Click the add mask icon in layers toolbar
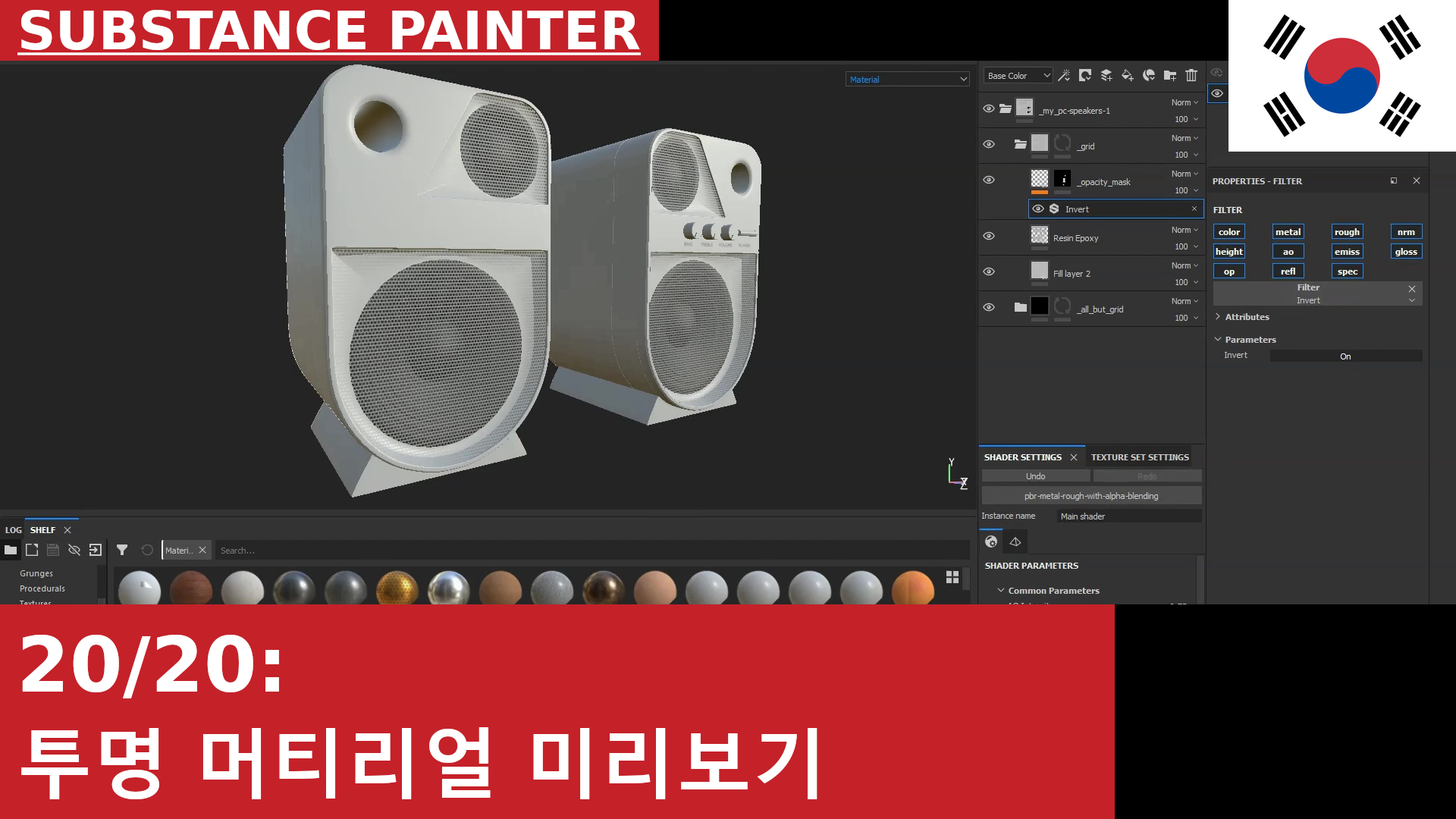 (1085, 75)
